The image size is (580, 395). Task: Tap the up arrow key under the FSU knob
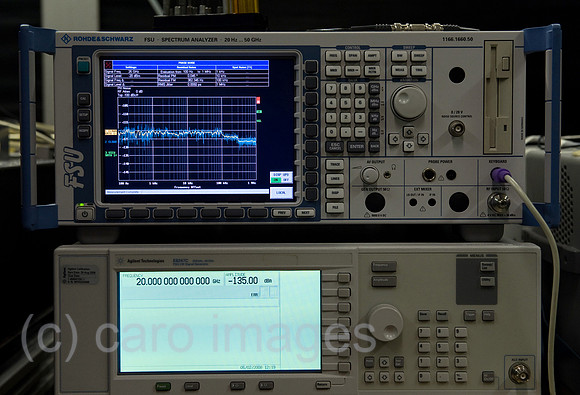[408, 132]
